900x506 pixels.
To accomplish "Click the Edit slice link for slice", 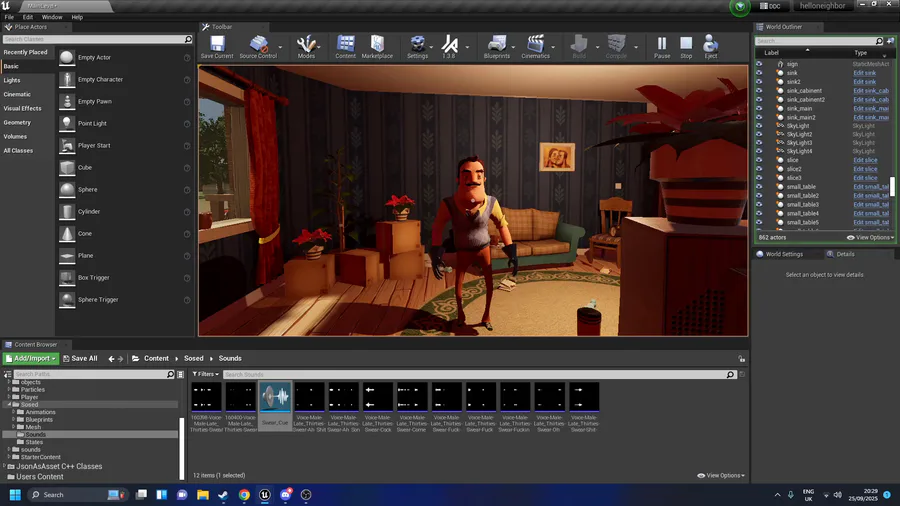I will pos(865,161).
